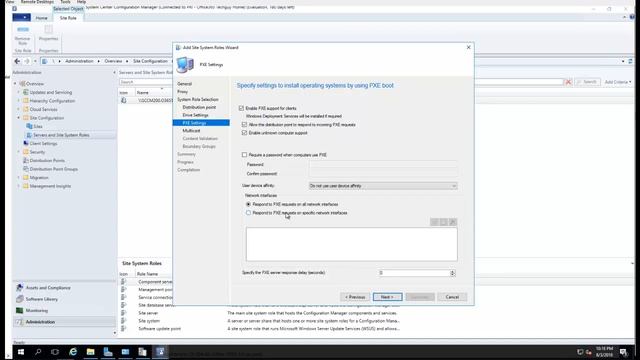Screen dimensions: 640x360
Task: Click the Software Library workspace icon
Action: pos(19,299)
